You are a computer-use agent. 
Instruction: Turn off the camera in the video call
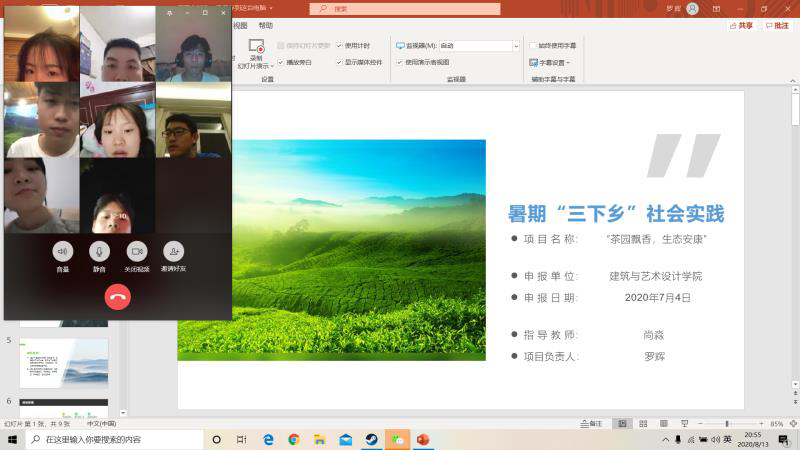click(x=136, y=252)
